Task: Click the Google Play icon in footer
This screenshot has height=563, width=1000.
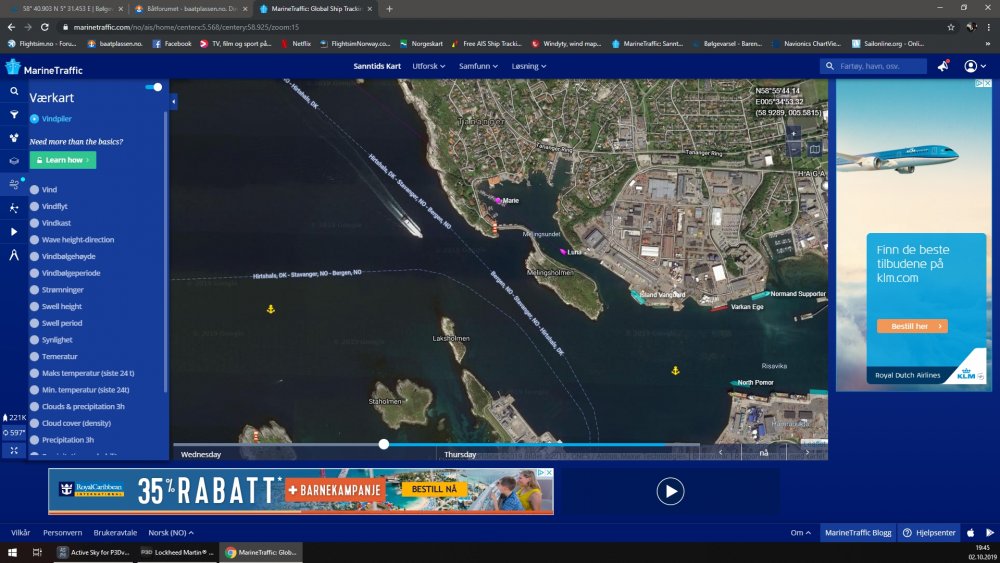Action: click(990, 532)
